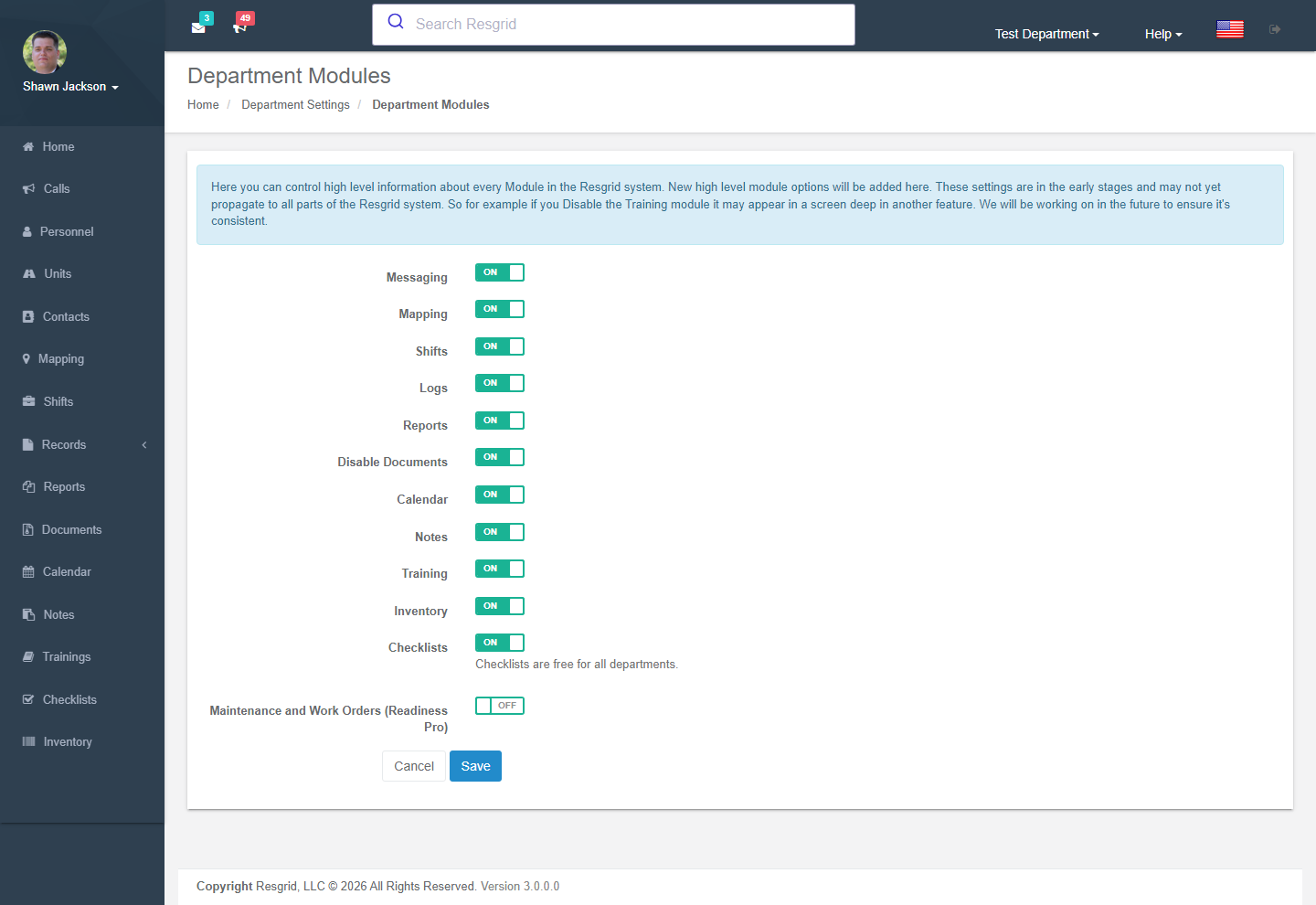1316x905 pixels.
Task: Click the US flag language icon
Action: tap(1230, 29)
